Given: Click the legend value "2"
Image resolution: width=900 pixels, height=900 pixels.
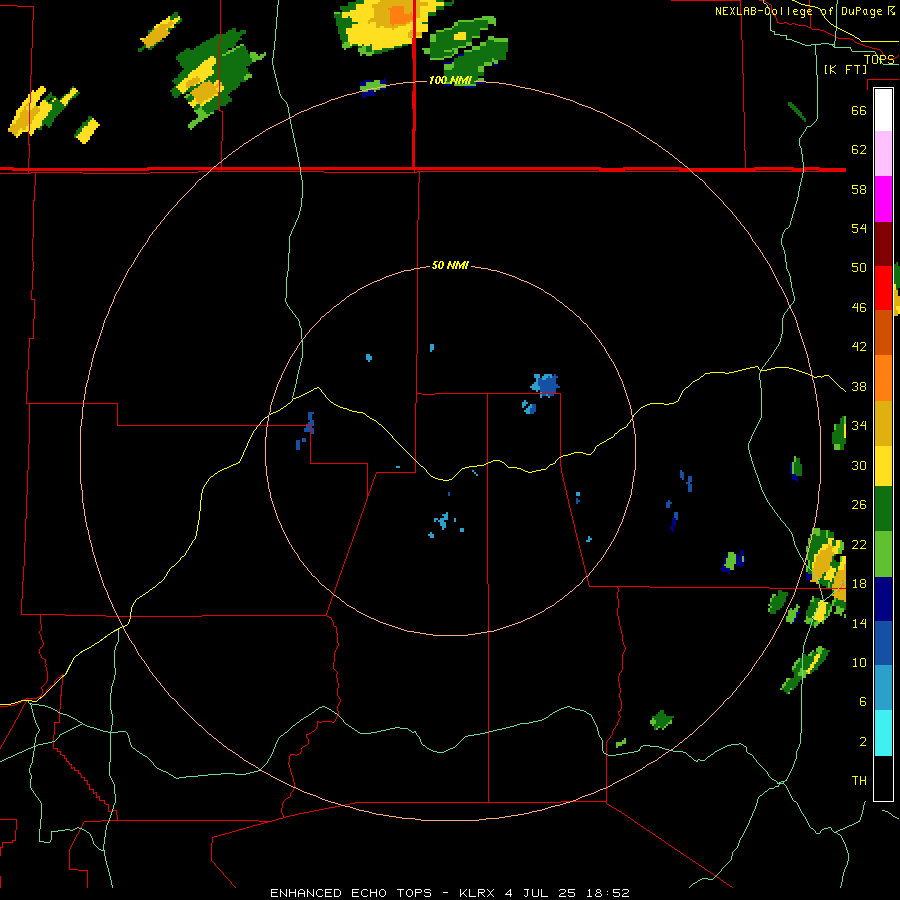Looking at the screenshot, I should coord(862,742).
